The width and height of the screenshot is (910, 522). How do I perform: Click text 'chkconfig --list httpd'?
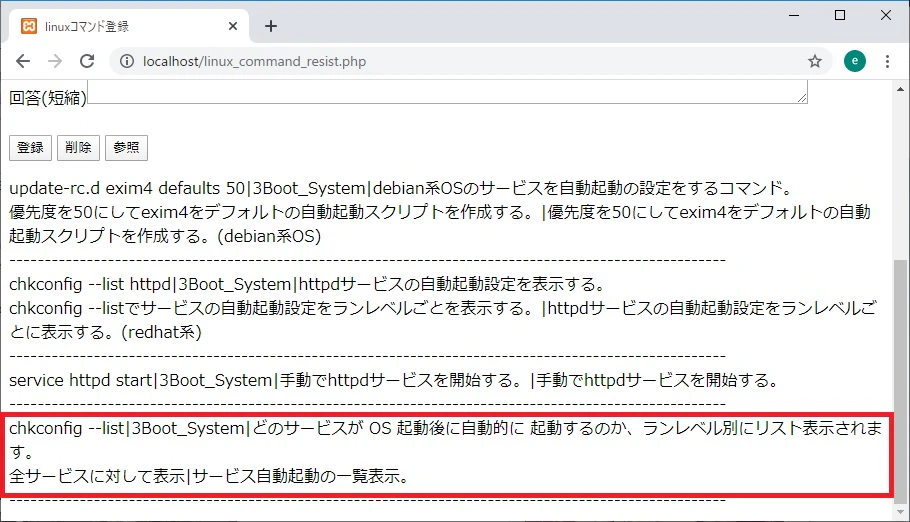tap(91, 284)
